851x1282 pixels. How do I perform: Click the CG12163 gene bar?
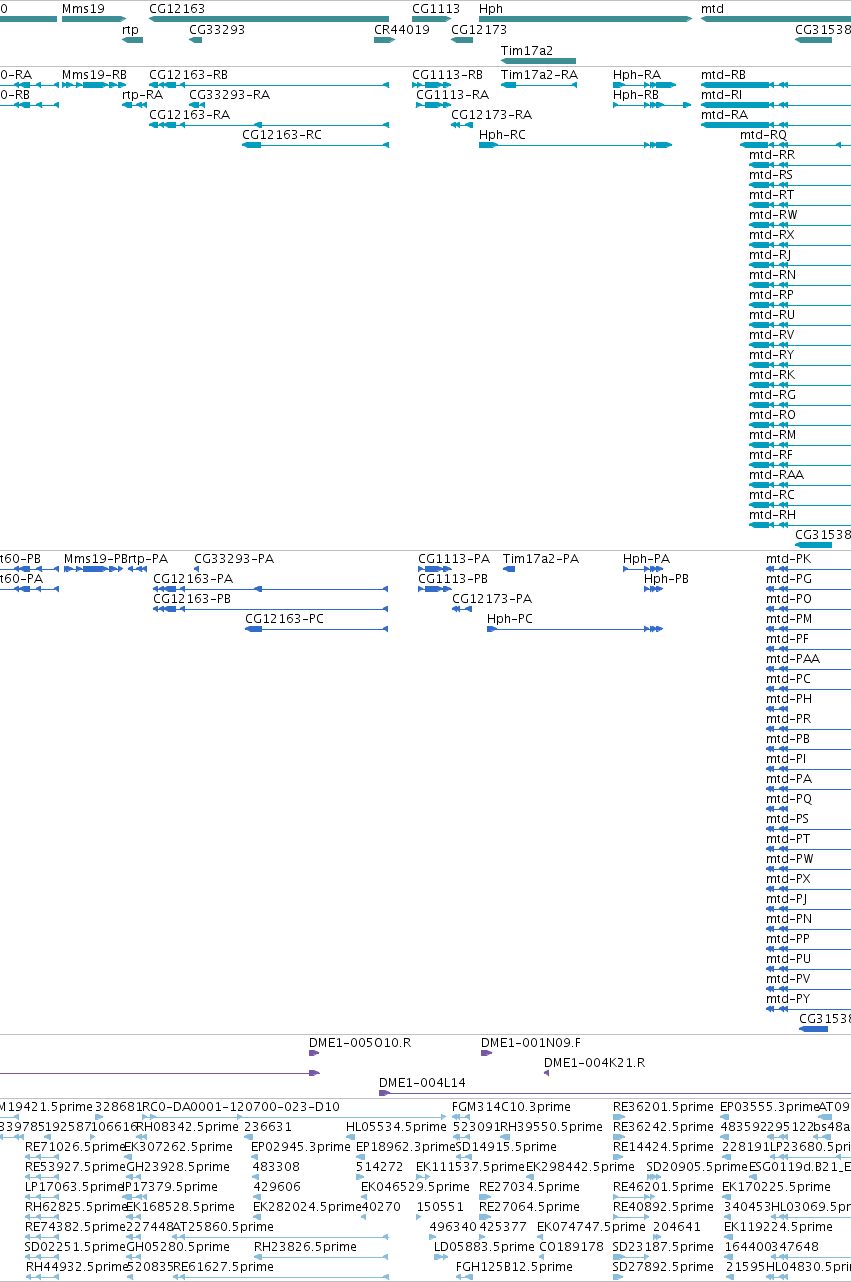[268, 19]
